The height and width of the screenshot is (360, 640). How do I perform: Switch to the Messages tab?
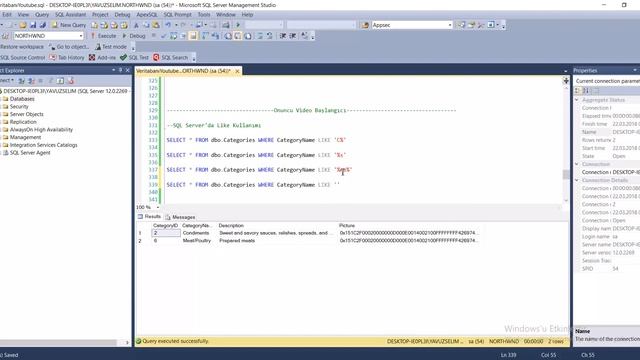coord(180,217)
